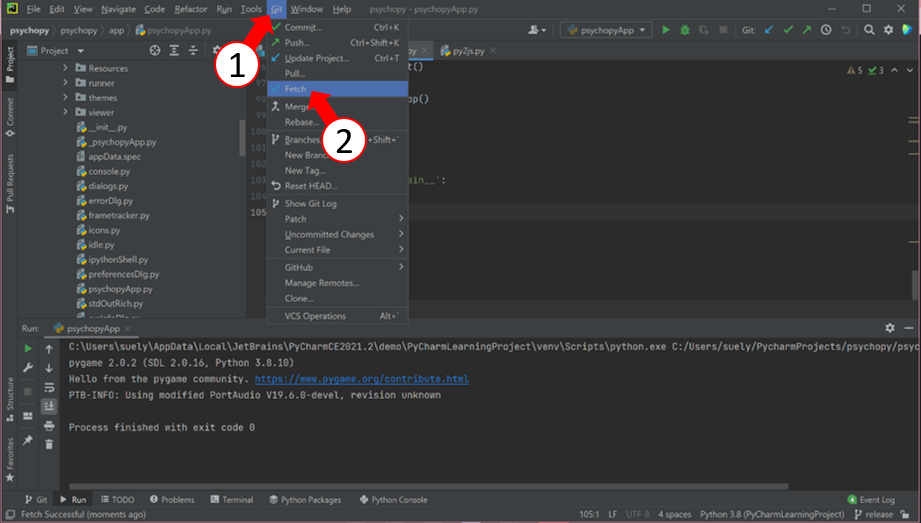This screenshot has width=921, height=523.
Task: Click the locate file target icon in Project panel
Action: pyautogui.click(x=155, y=51)
